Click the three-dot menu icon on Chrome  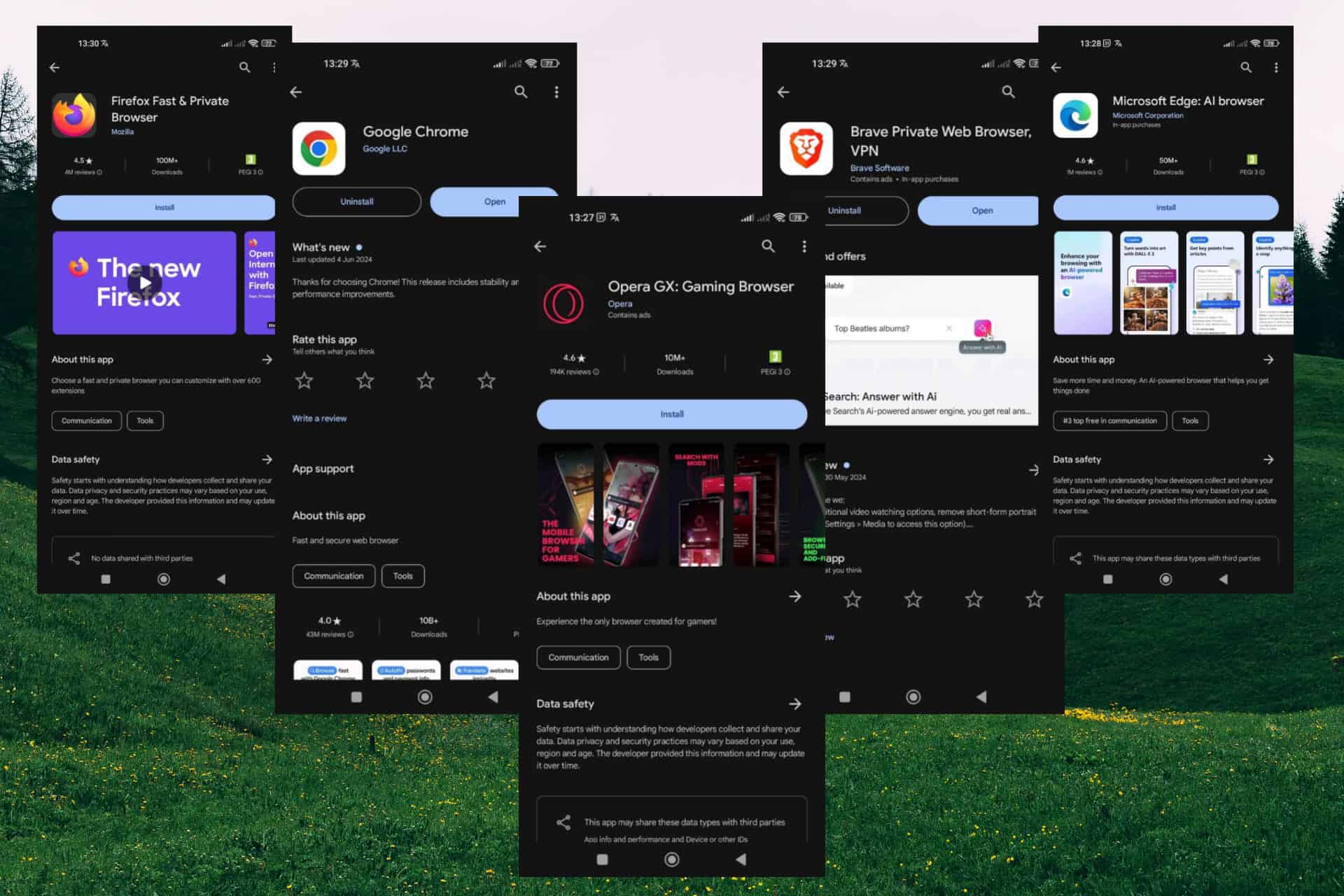tap(557, 91)
